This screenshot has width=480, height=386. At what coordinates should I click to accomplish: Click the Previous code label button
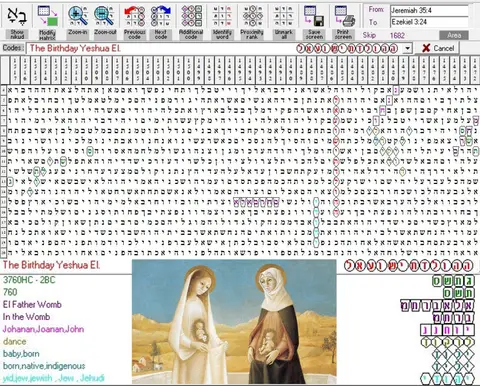coord(135,35)
